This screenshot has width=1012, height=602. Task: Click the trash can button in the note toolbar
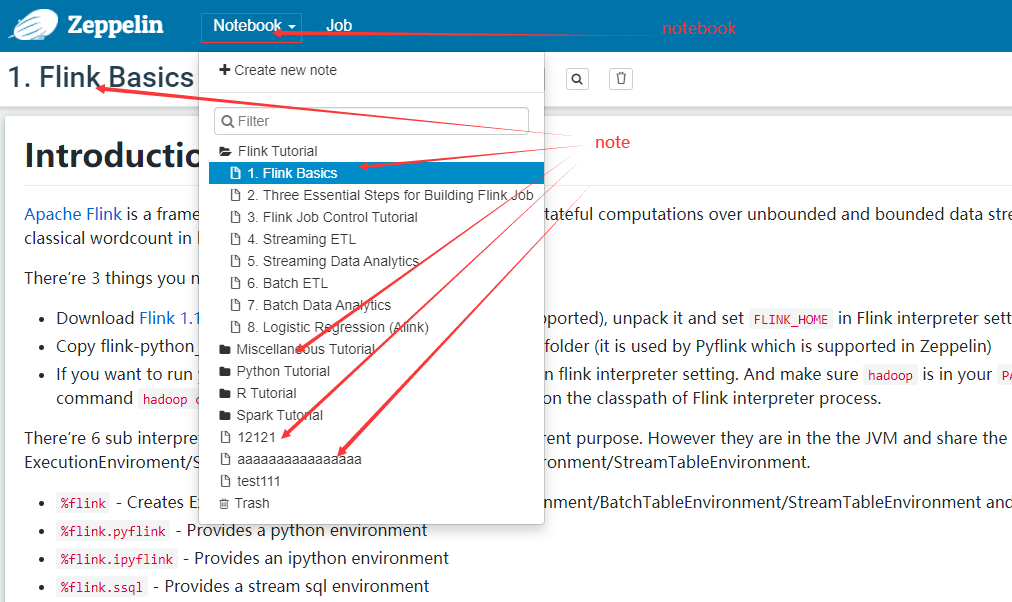point(621,79)
